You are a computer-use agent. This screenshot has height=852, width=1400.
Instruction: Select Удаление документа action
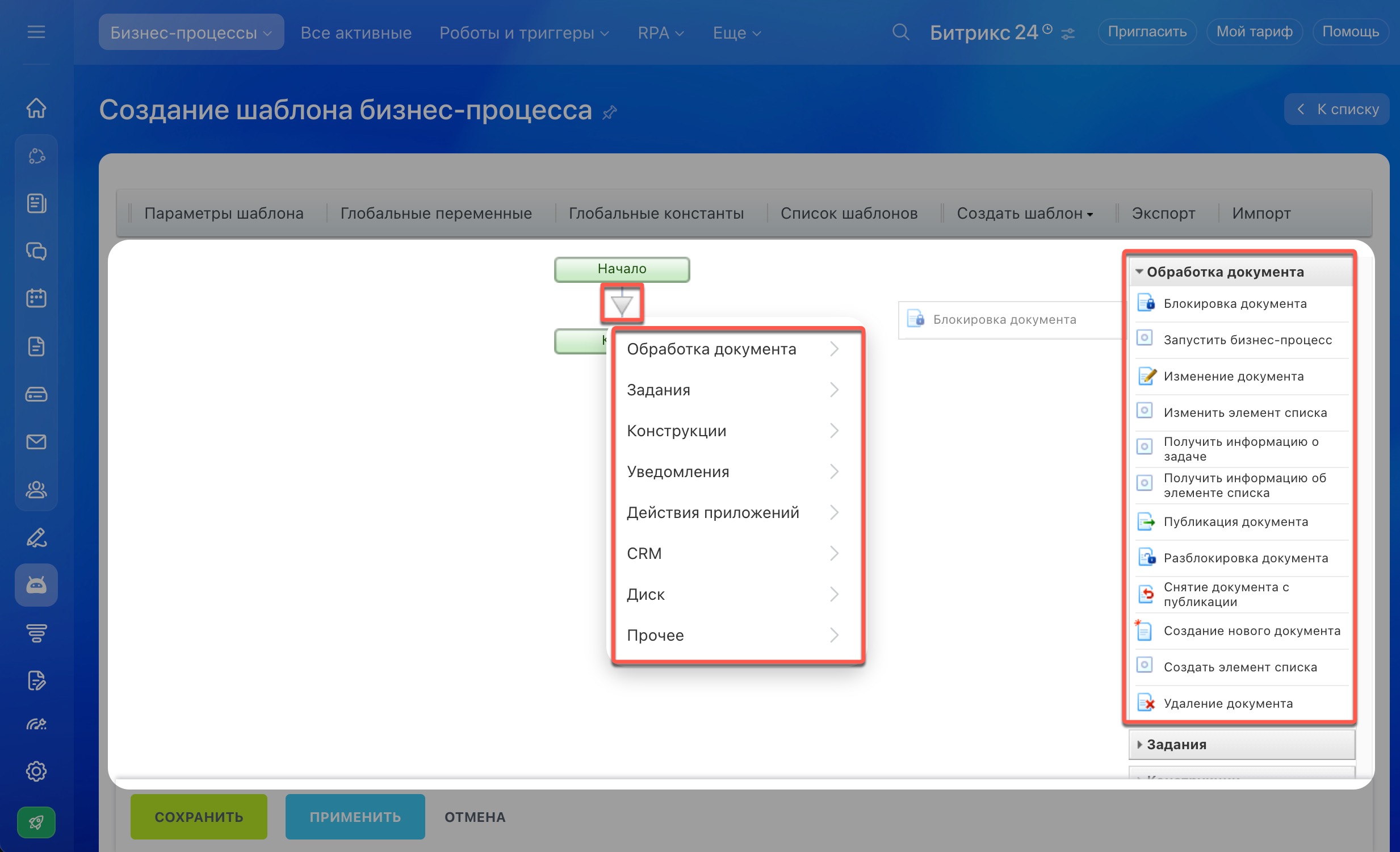(1242, 704)
